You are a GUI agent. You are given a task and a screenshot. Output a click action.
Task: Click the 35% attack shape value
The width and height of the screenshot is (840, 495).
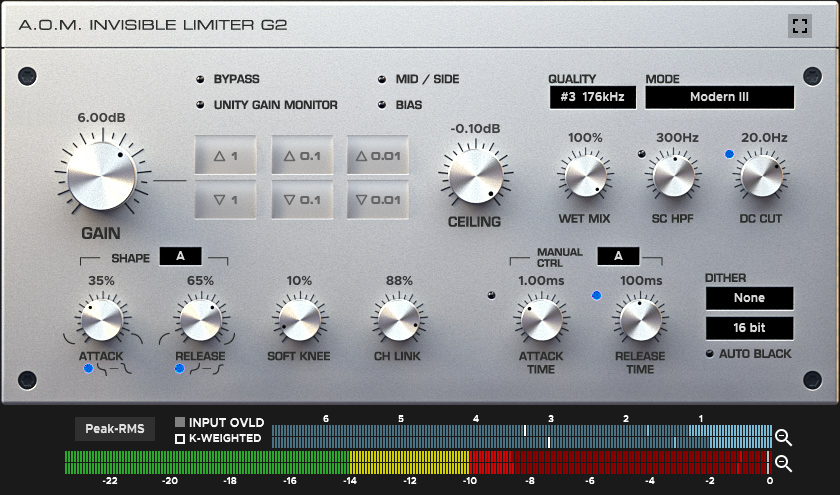[x=101, y=281]
